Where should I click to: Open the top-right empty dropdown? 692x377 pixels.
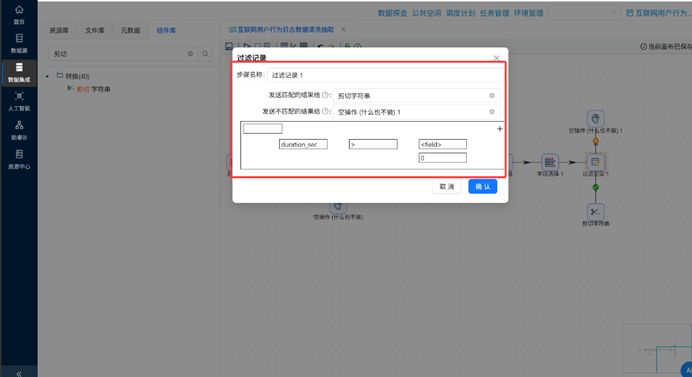584,13
